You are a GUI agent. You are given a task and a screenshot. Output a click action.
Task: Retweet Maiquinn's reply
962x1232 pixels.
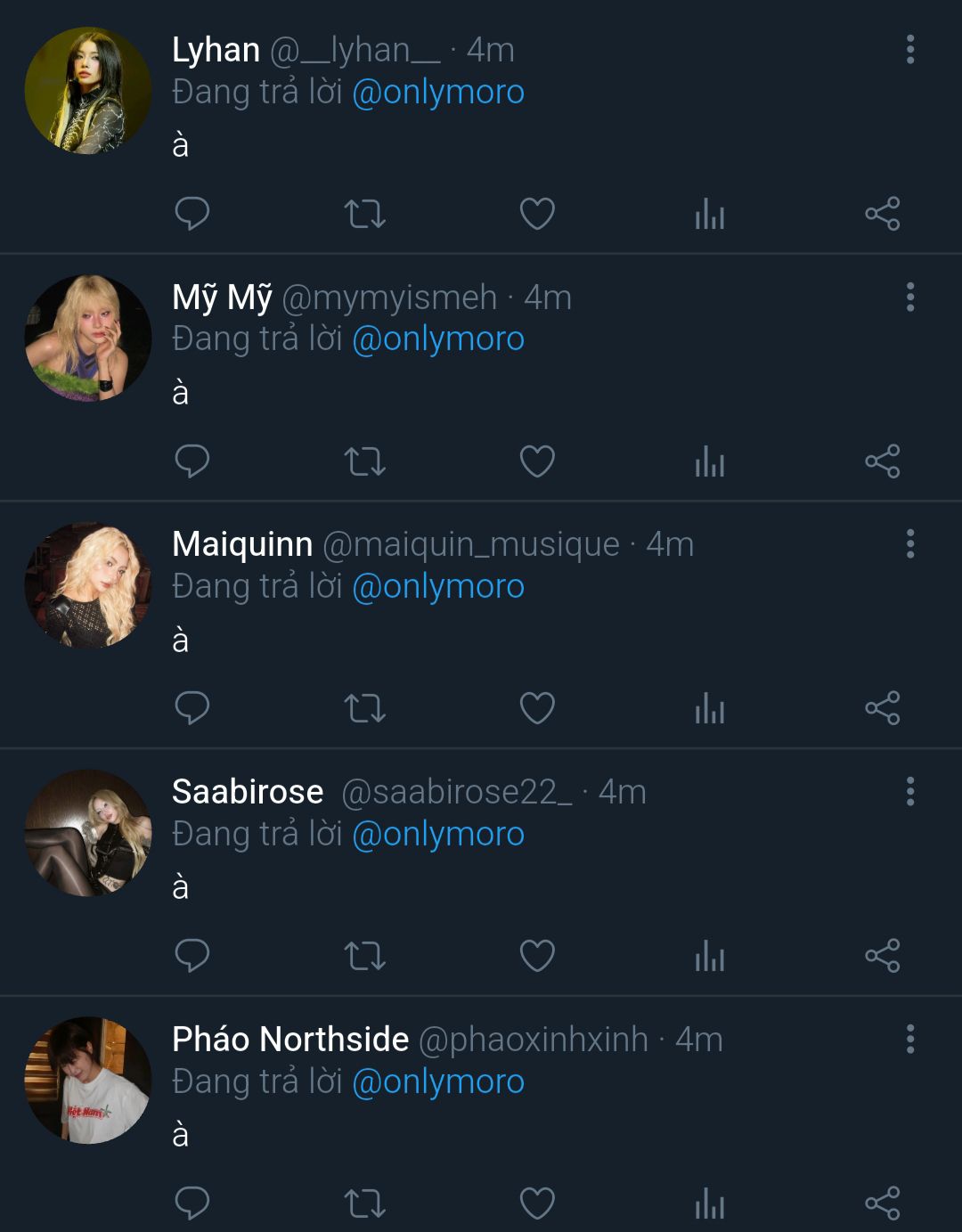tap(364, 709)
